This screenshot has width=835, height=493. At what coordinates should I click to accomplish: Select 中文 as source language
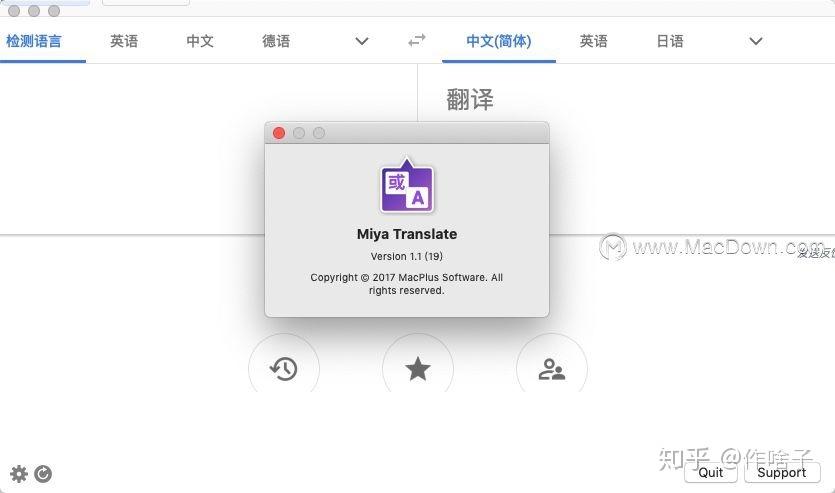(200, 41)
